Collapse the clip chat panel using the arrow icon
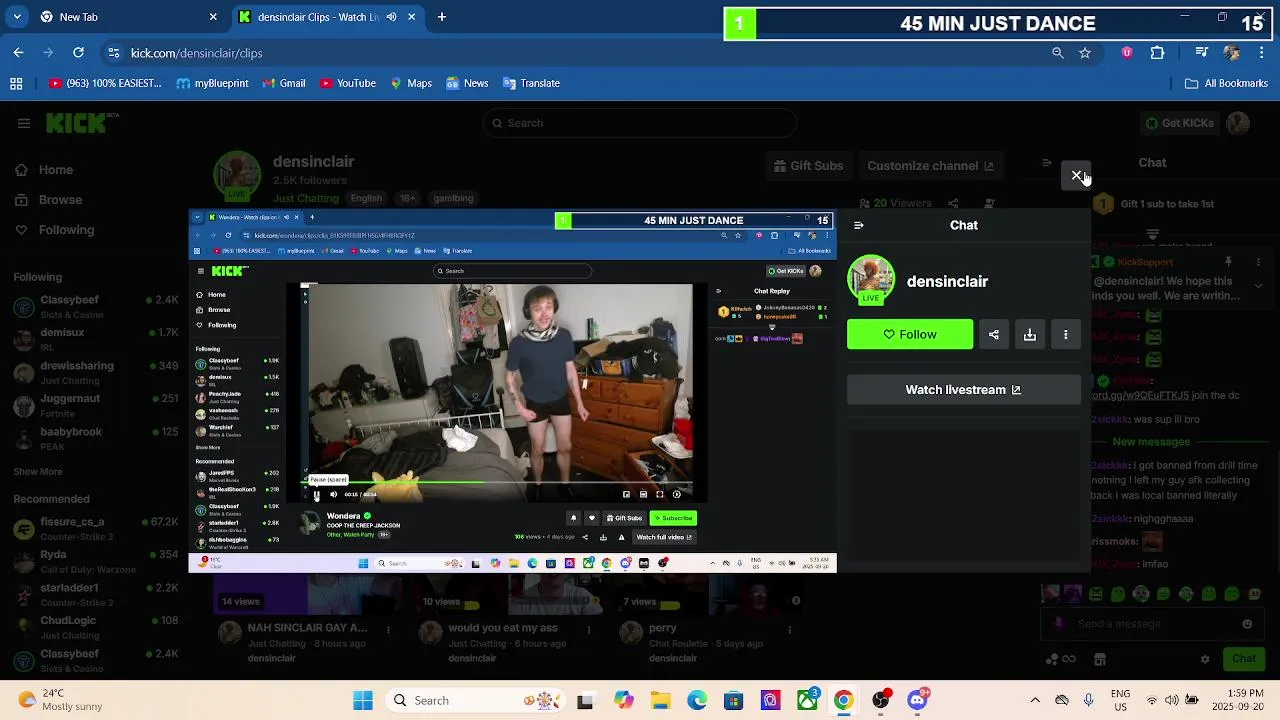 pos(859,225)
